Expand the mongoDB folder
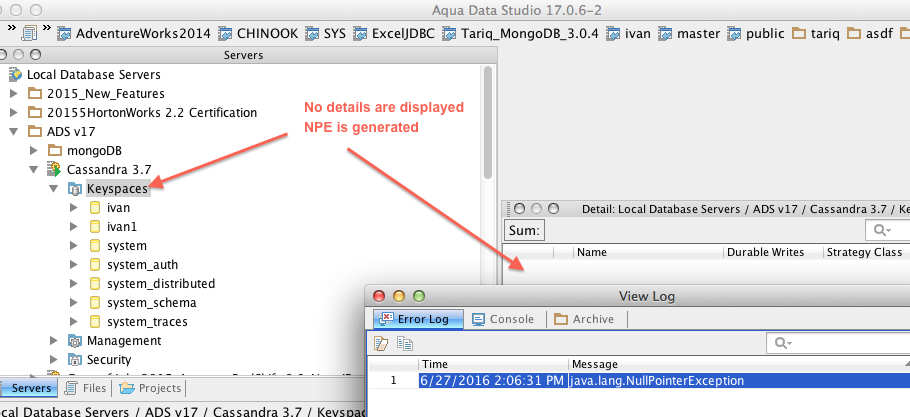 tap(34, 151)
